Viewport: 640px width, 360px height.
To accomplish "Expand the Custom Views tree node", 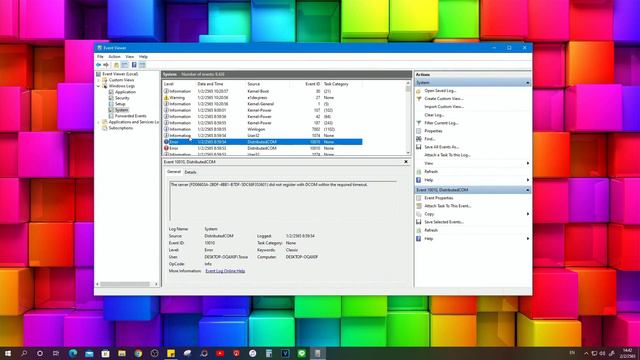I will [98, 80].
